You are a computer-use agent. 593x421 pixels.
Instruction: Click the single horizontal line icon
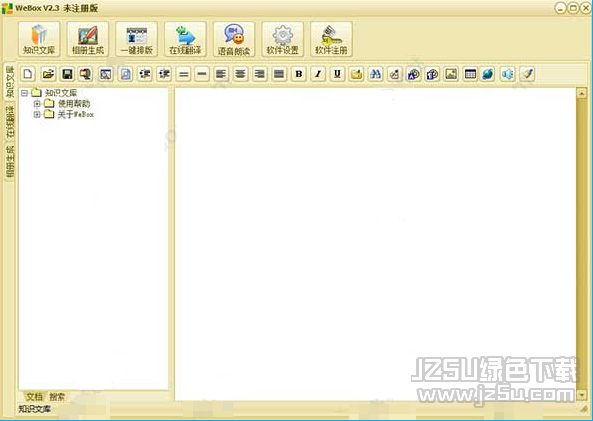coord(202,74)
